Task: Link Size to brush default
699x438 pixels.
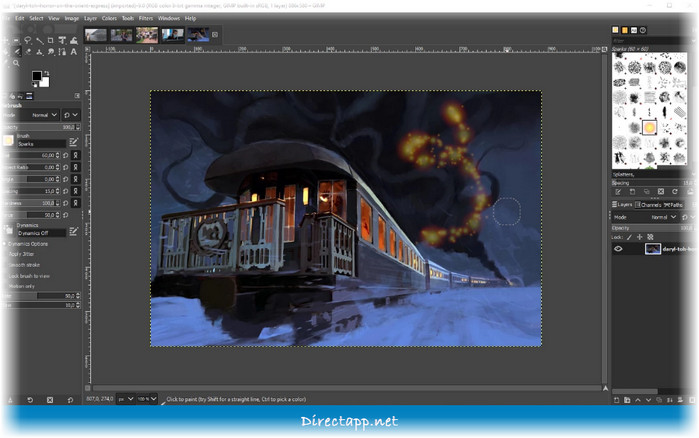Action: (x=75, y=155)
